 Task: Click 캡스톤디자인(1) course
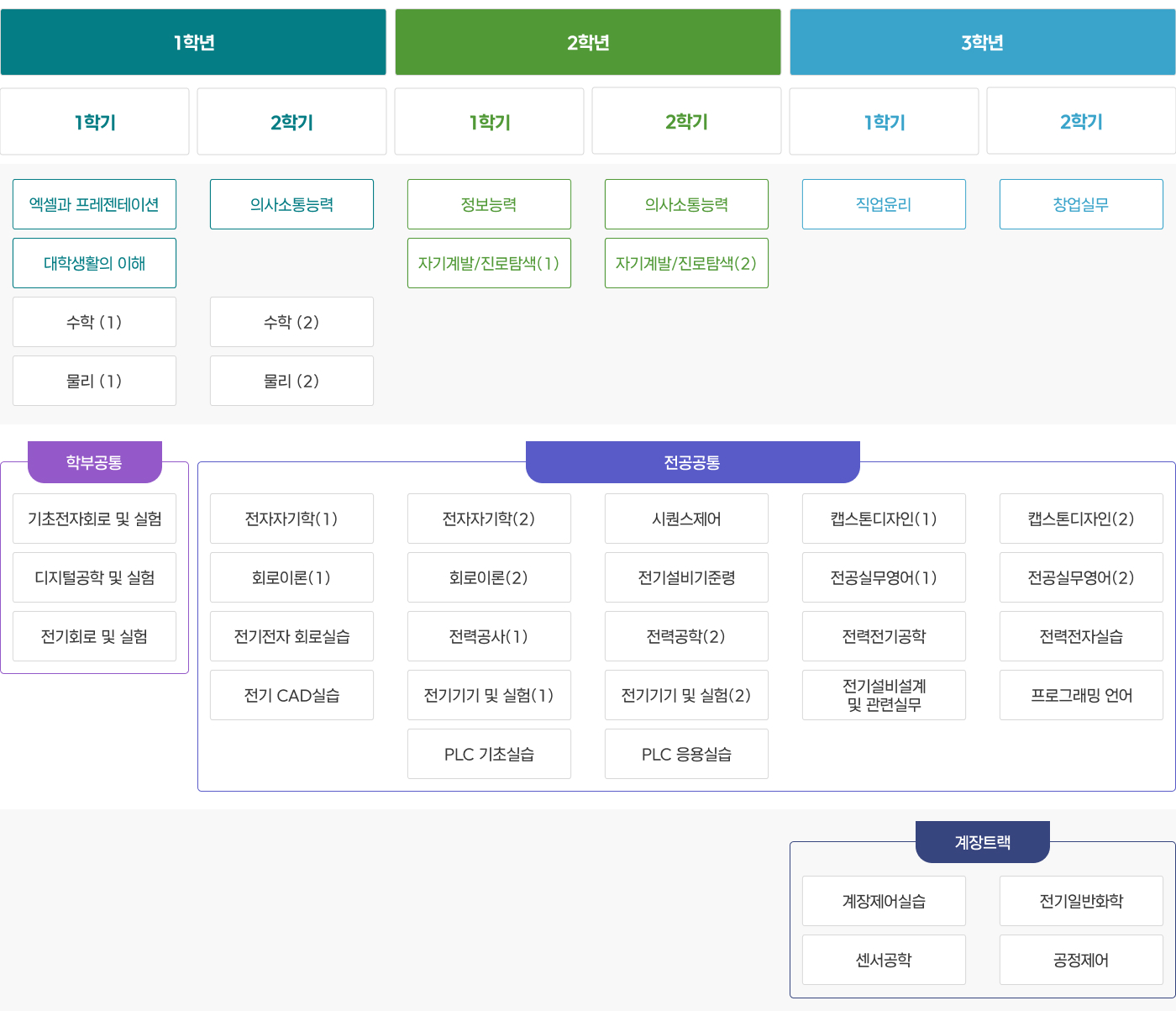(x=884, y=519)
